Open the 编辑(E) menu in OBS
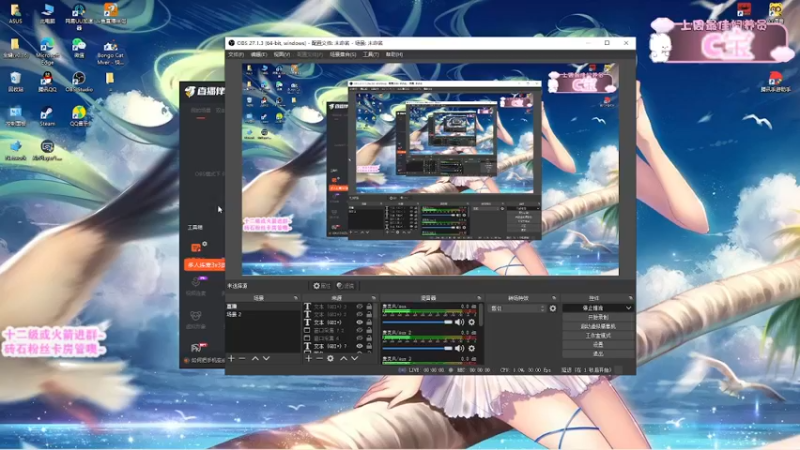 click(x=259, y=54)
